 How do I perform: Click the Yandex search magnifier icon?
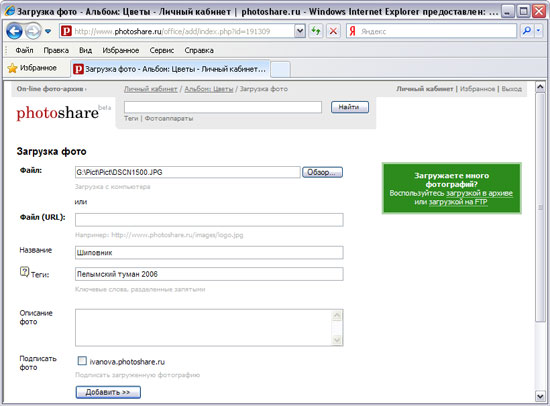click(x=526, y=31)
